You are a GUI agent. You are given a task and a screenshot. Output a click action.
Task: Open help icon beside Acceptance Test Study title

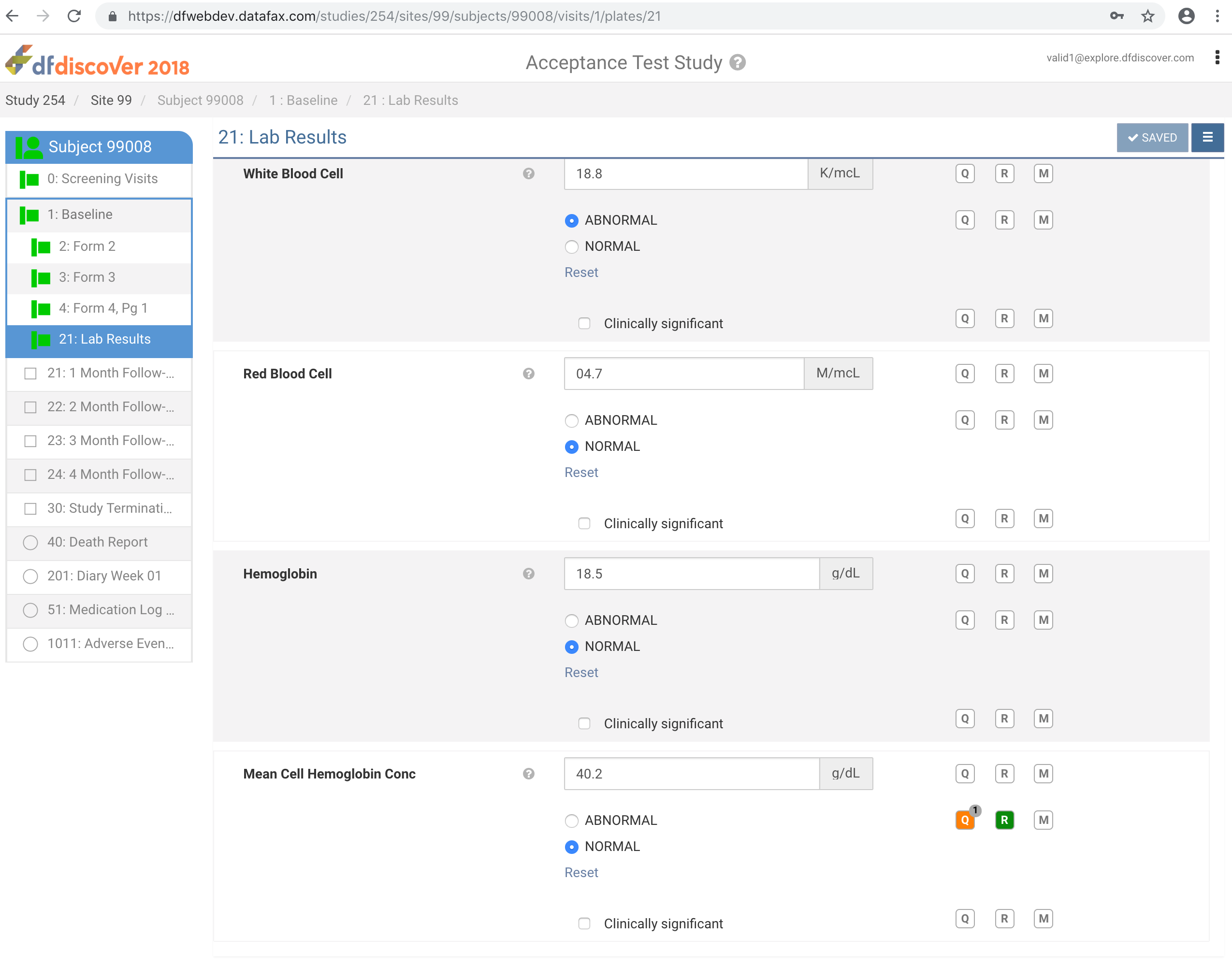738,62
